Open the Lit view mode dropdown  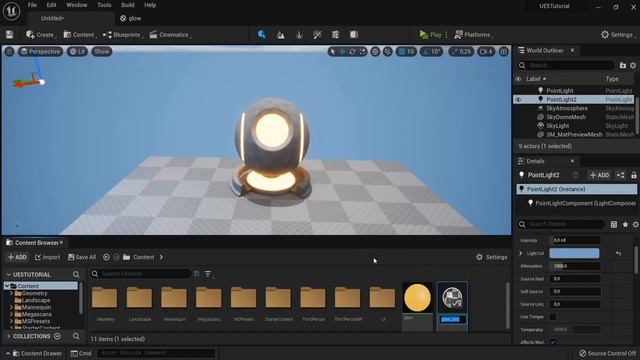77,51
